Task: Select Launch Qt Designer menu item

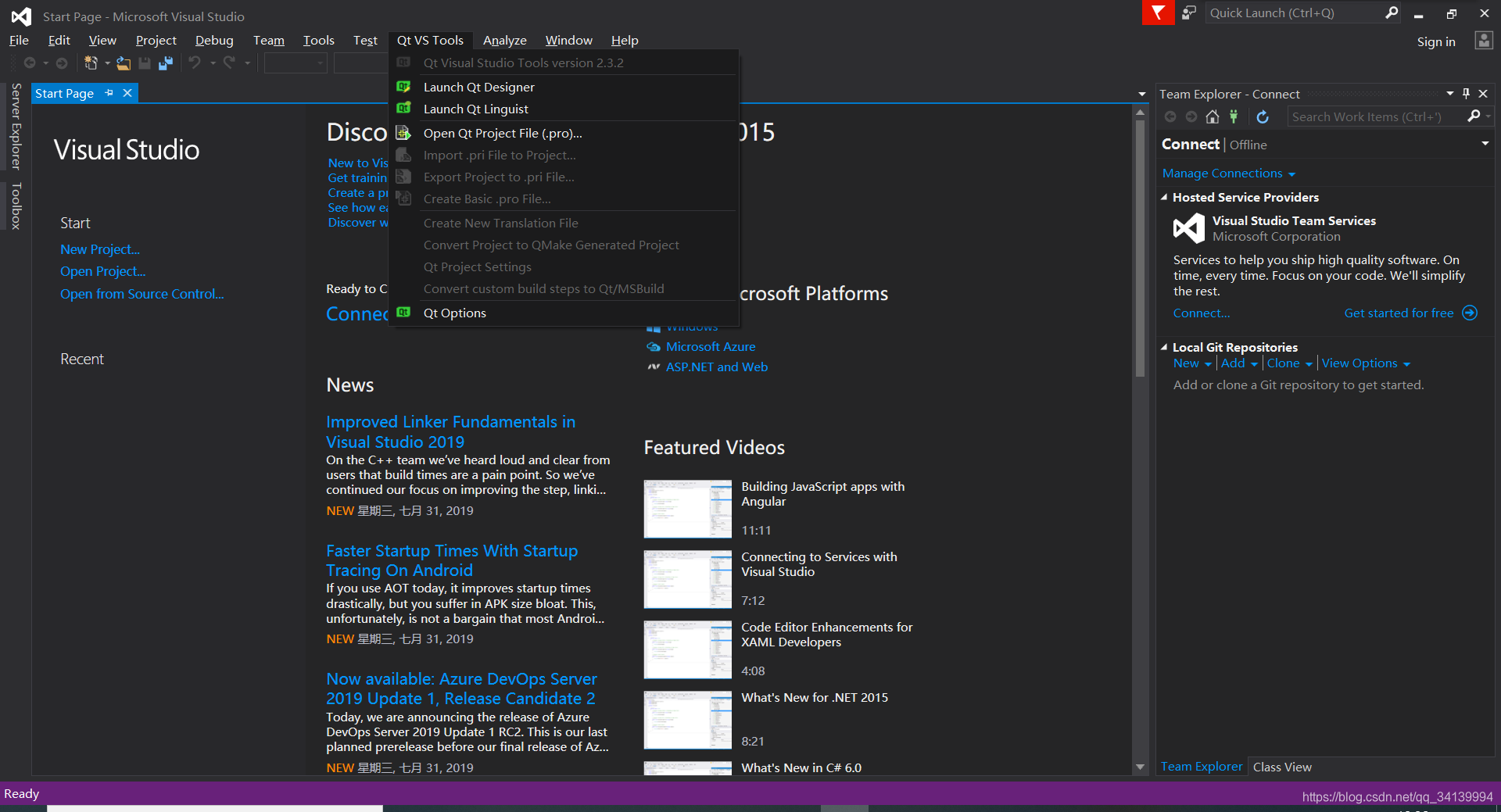Action: [x=563, y=87]
